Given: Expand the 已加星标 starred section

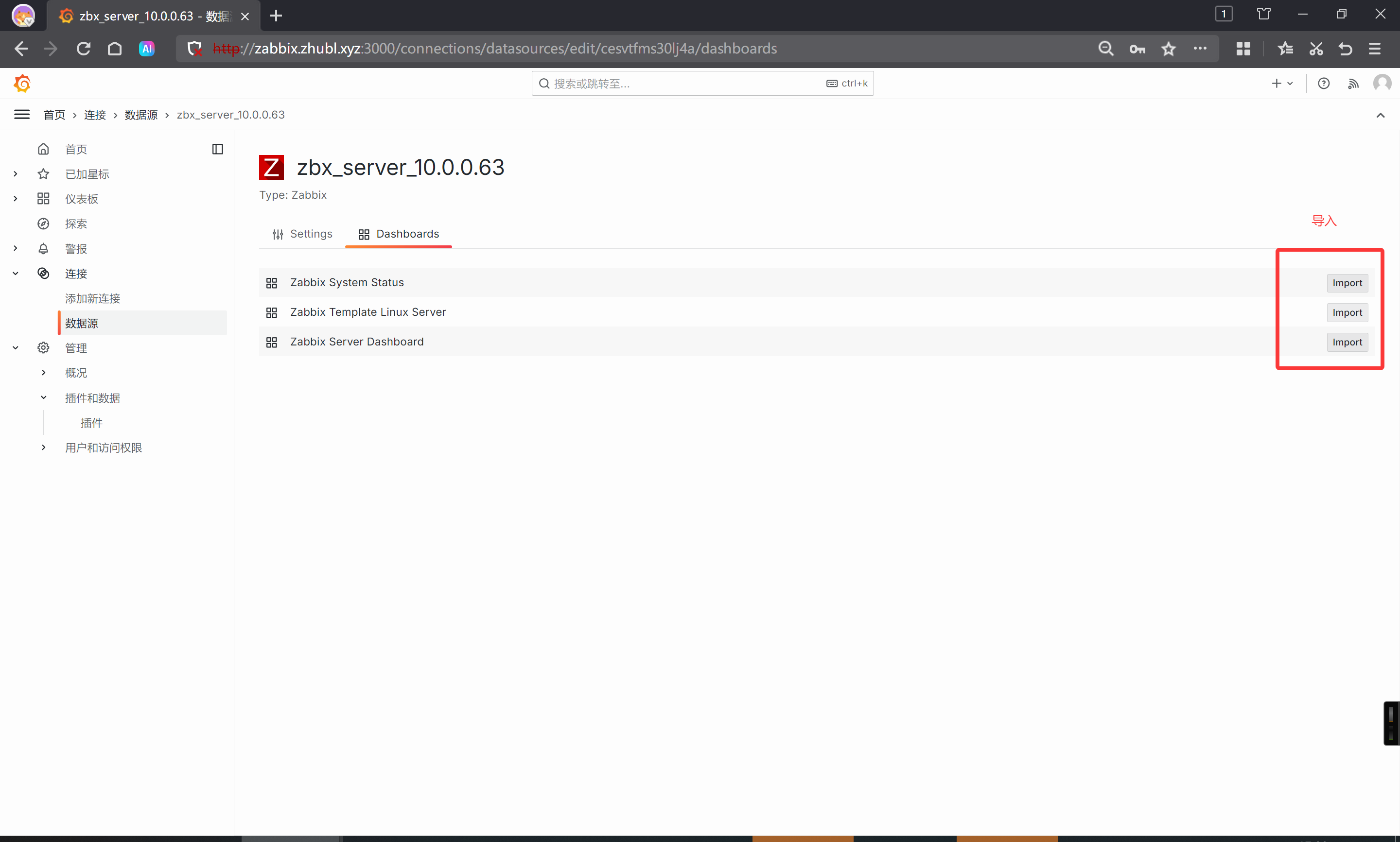Looking at the screenshot, I should pyautogui.click(x=16, y=173).
